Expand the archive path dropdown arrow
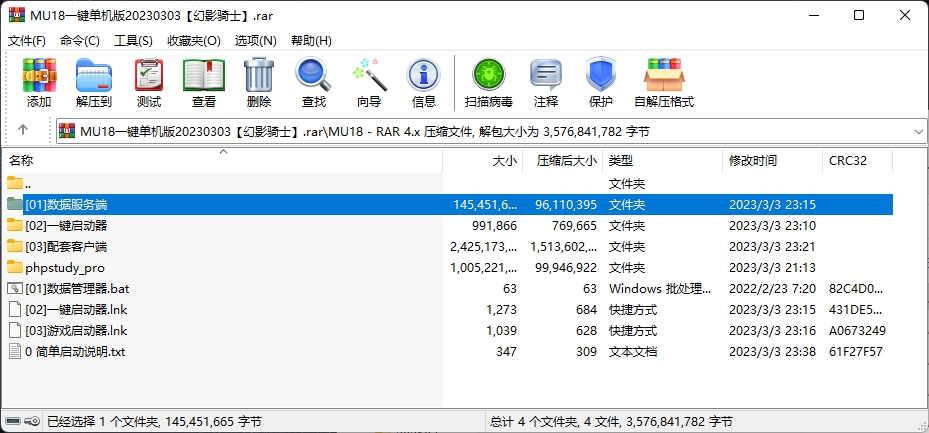929x433 pixels. pyautogui.click(x=918, y=131)
